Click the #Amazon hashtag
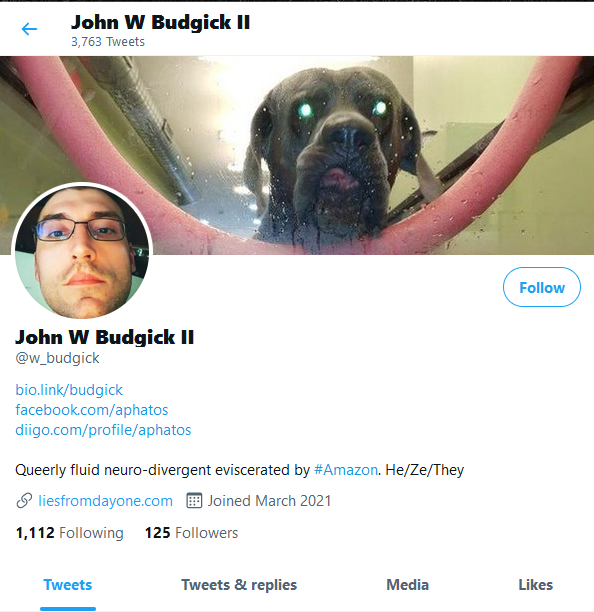Viewport: 594px width, 612px height. coord(346,470)
